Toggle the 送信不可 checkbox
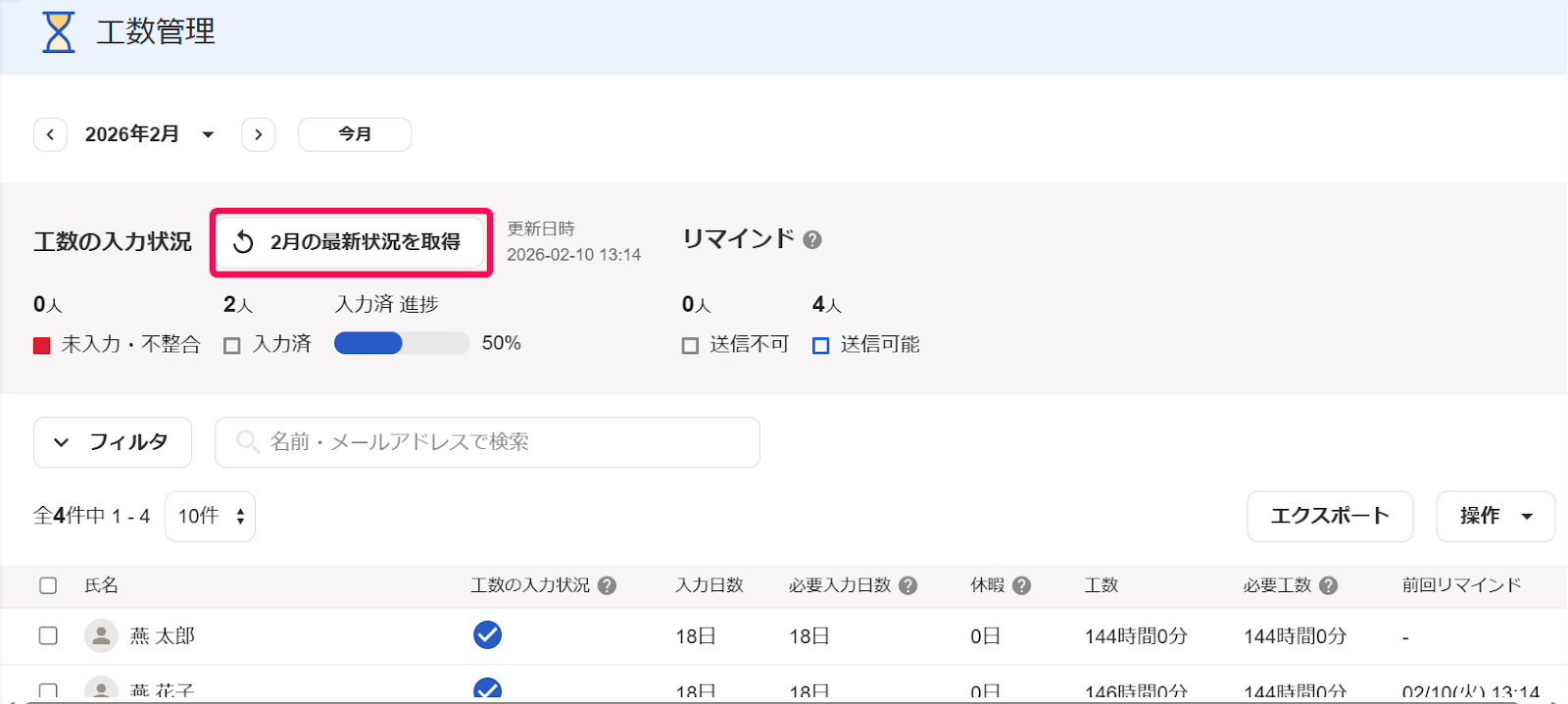This screenshot has width=1568, height=704. (690, 345)
